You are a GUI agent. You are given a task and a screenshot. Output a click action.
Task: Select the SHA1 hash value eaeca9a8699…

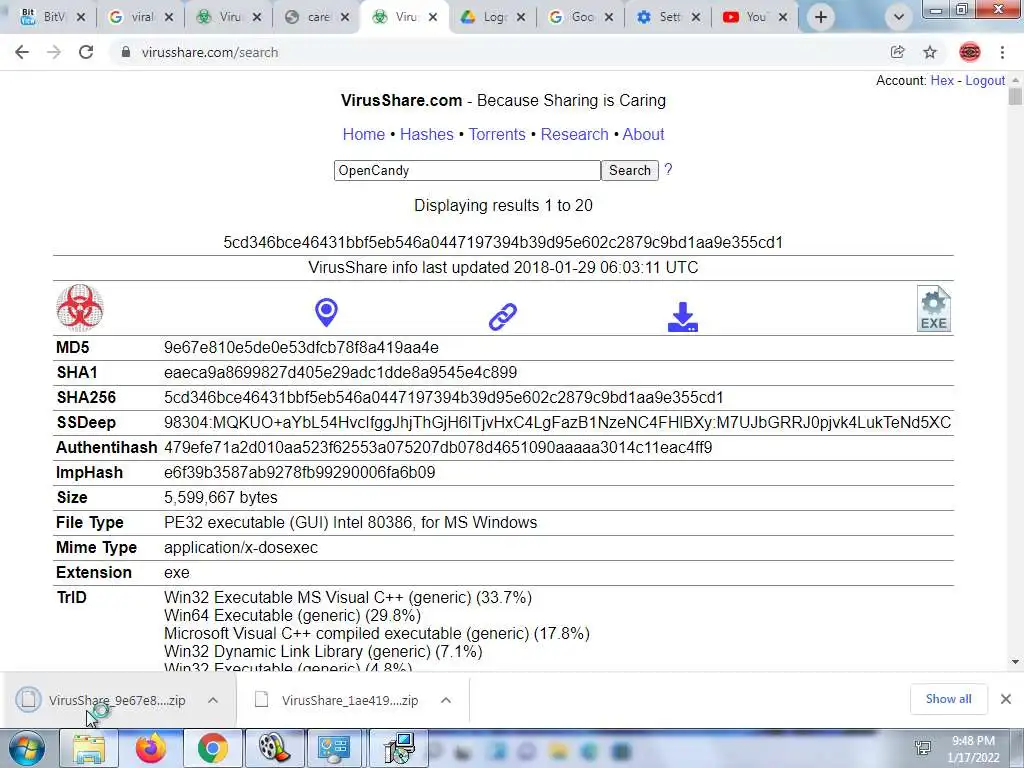[340, 372]
